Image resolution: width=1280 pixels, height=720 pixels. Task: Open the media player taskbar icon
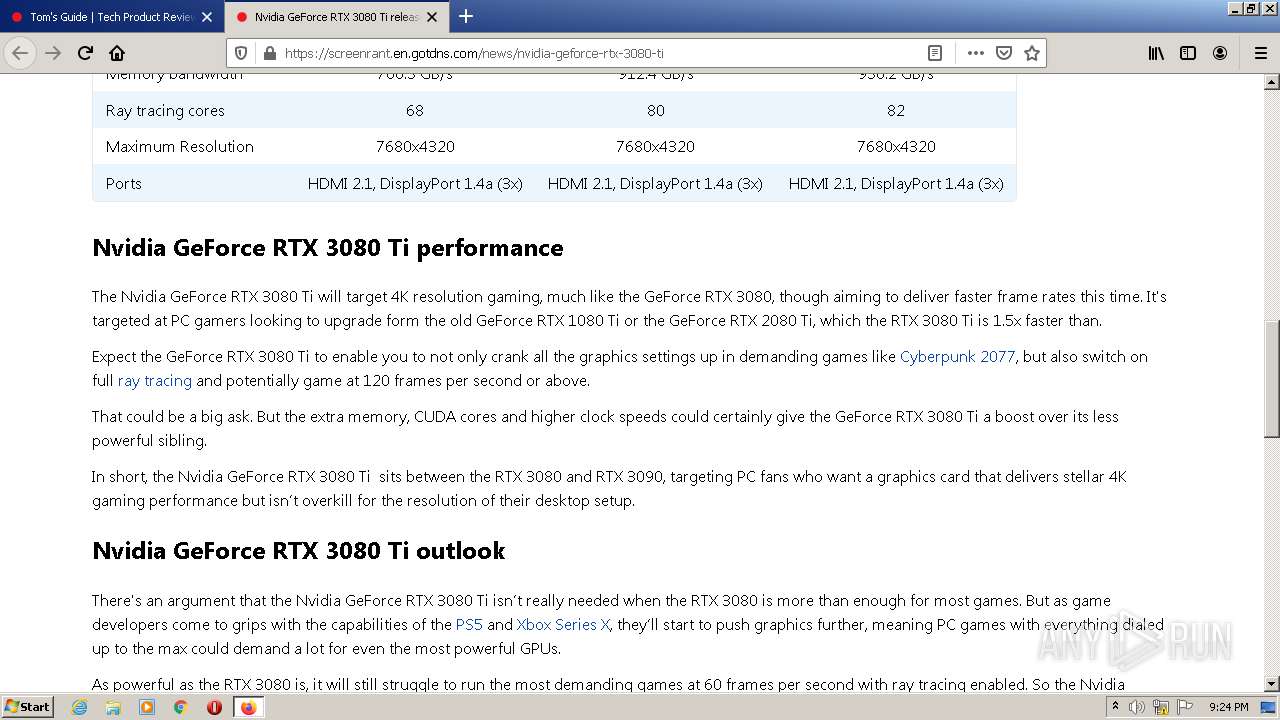coord(147,707)
